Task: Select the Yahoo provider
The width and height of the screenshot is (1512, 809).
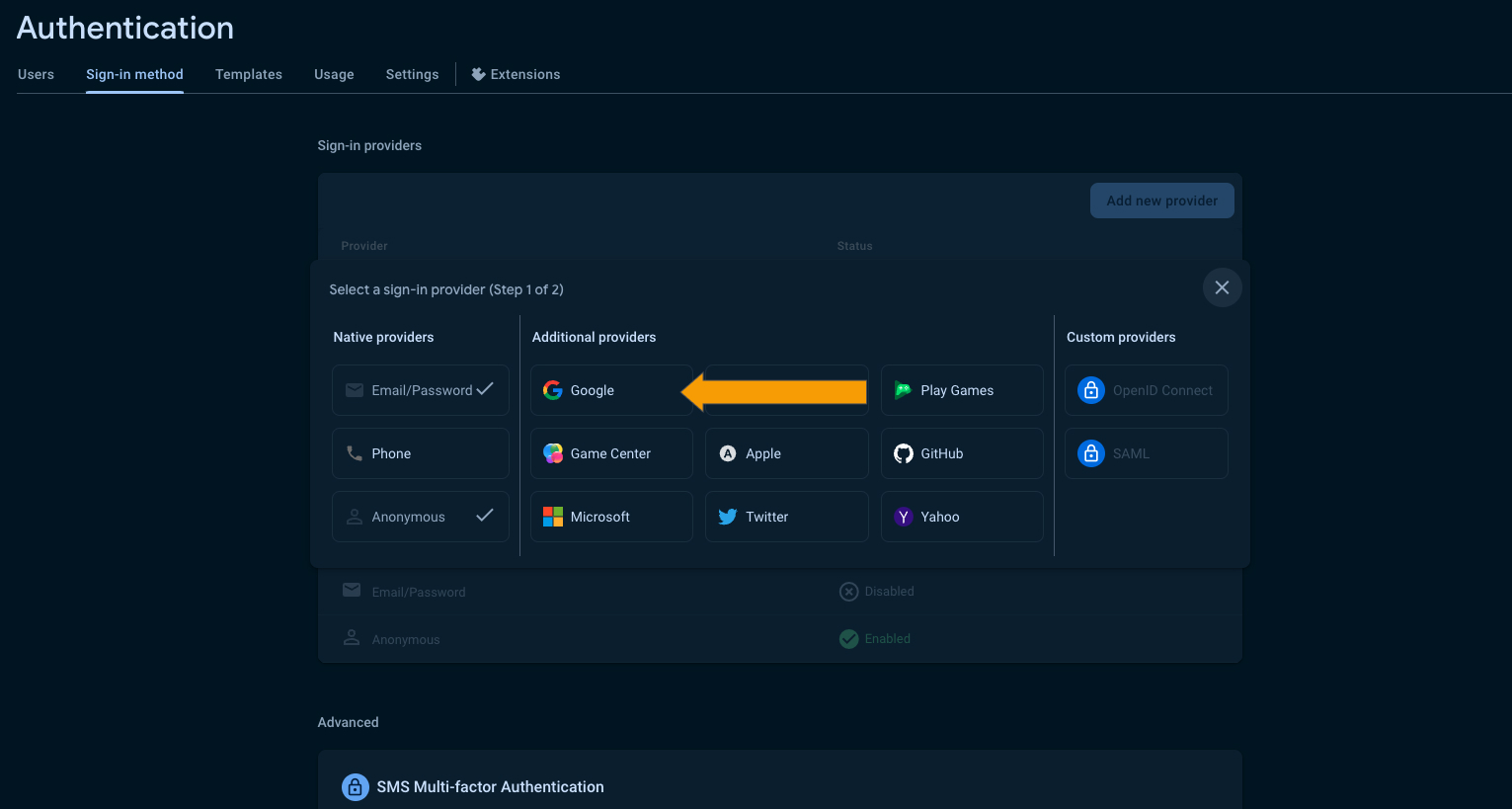Action: pos(962,517)
